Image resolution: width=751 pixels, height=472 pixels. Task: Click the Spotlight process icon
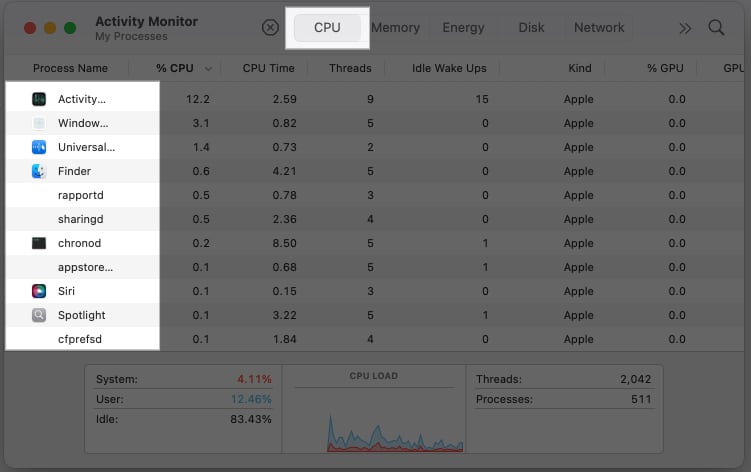pos(39,315)
